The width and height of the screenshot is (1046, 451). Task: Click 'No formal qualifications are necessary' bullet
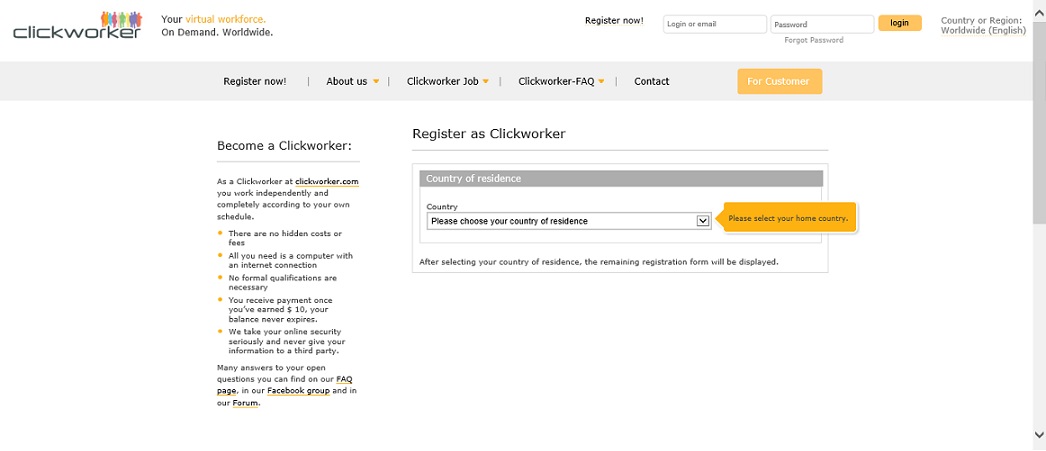coord(282,282)
